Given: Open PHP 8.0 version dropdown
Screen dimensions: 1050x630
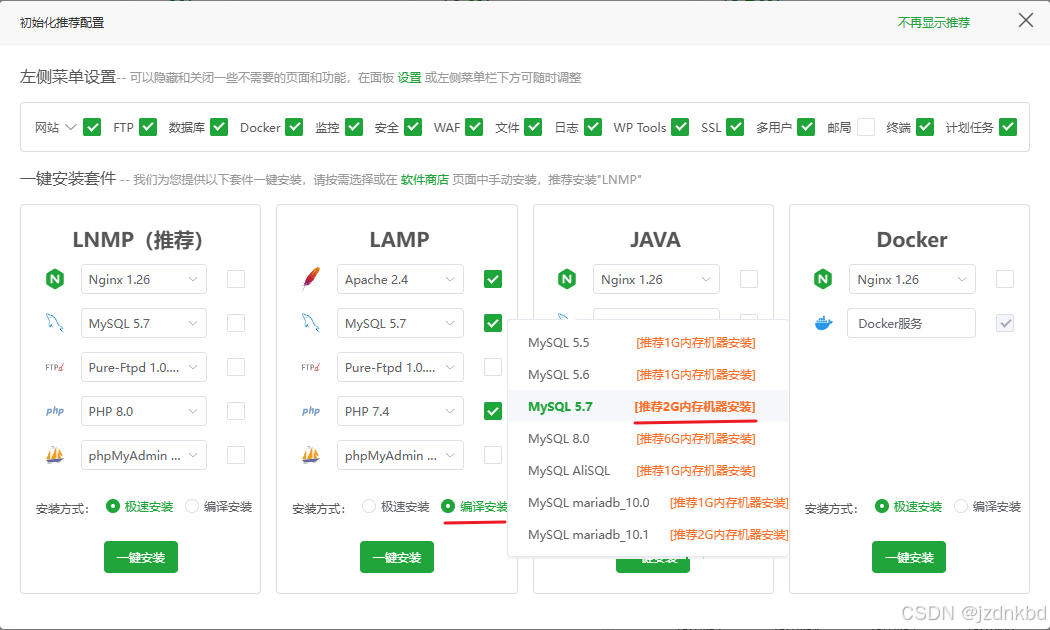Looking at the screenshot, I should pyautogui.click(x=144, y=411).
